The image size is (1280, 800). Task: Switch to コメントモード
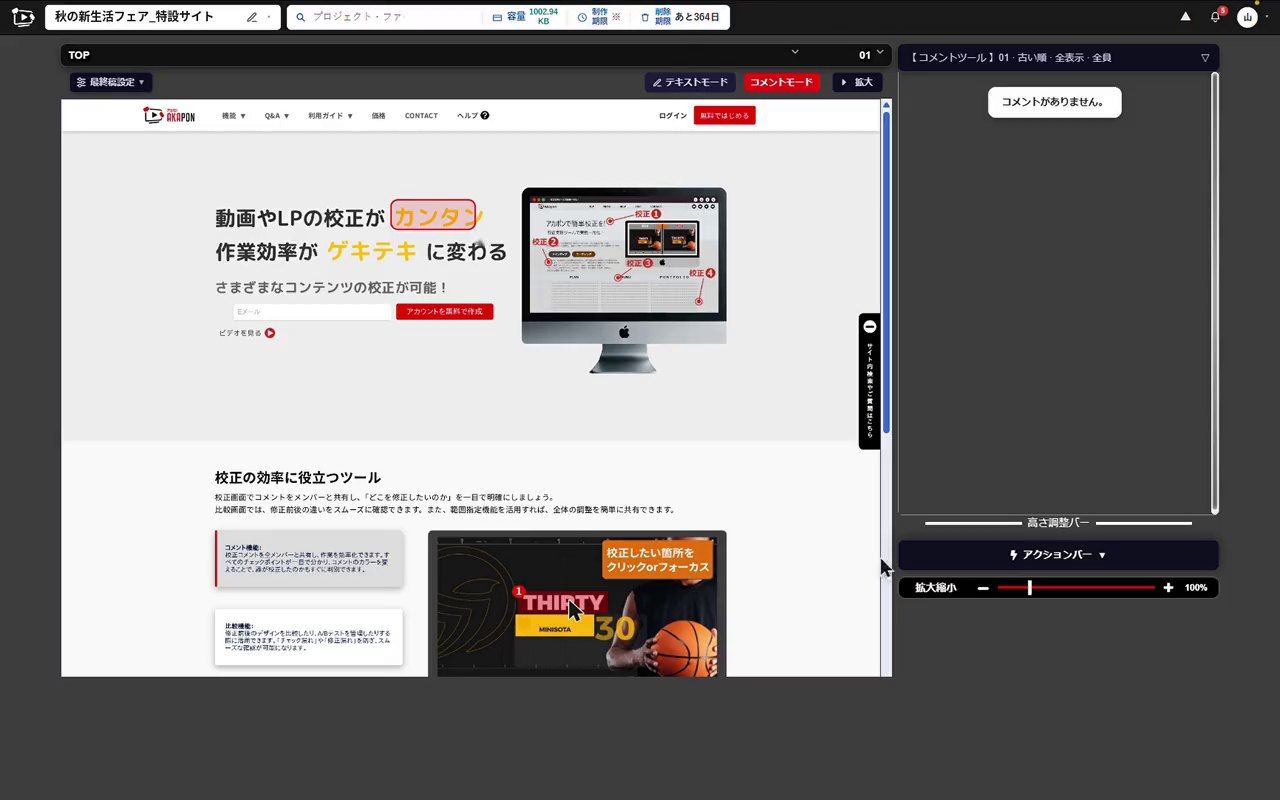pos(782,82)
